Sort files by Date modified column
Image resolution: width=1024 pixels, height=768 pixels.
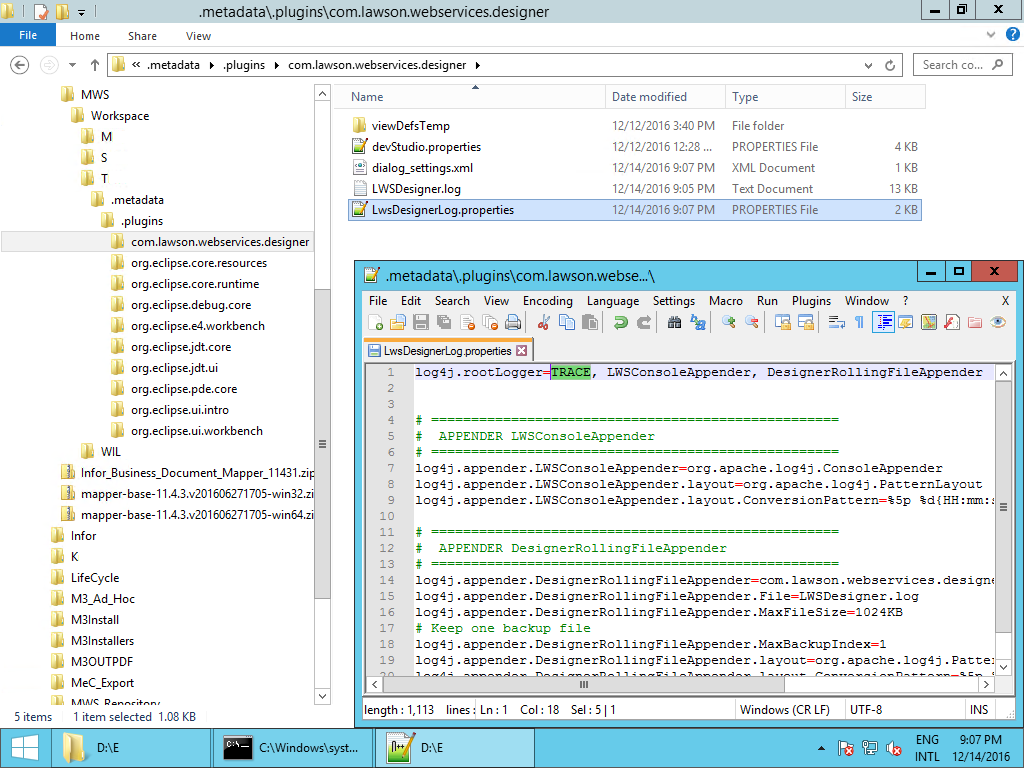[649, 97]
